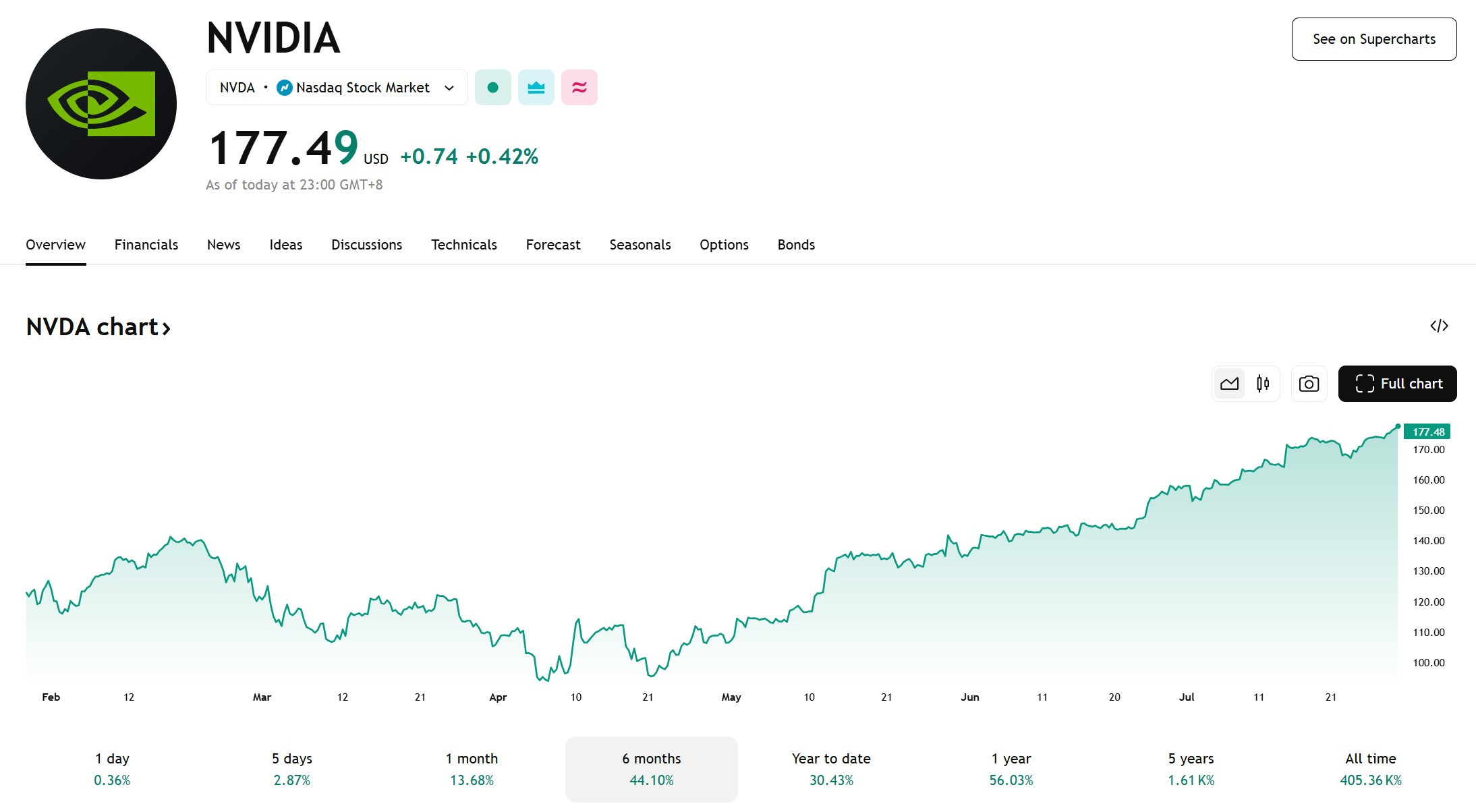Screen dimensions: 1476x812
Task: Click the USD currency label
Action: [x=376, y=159]
